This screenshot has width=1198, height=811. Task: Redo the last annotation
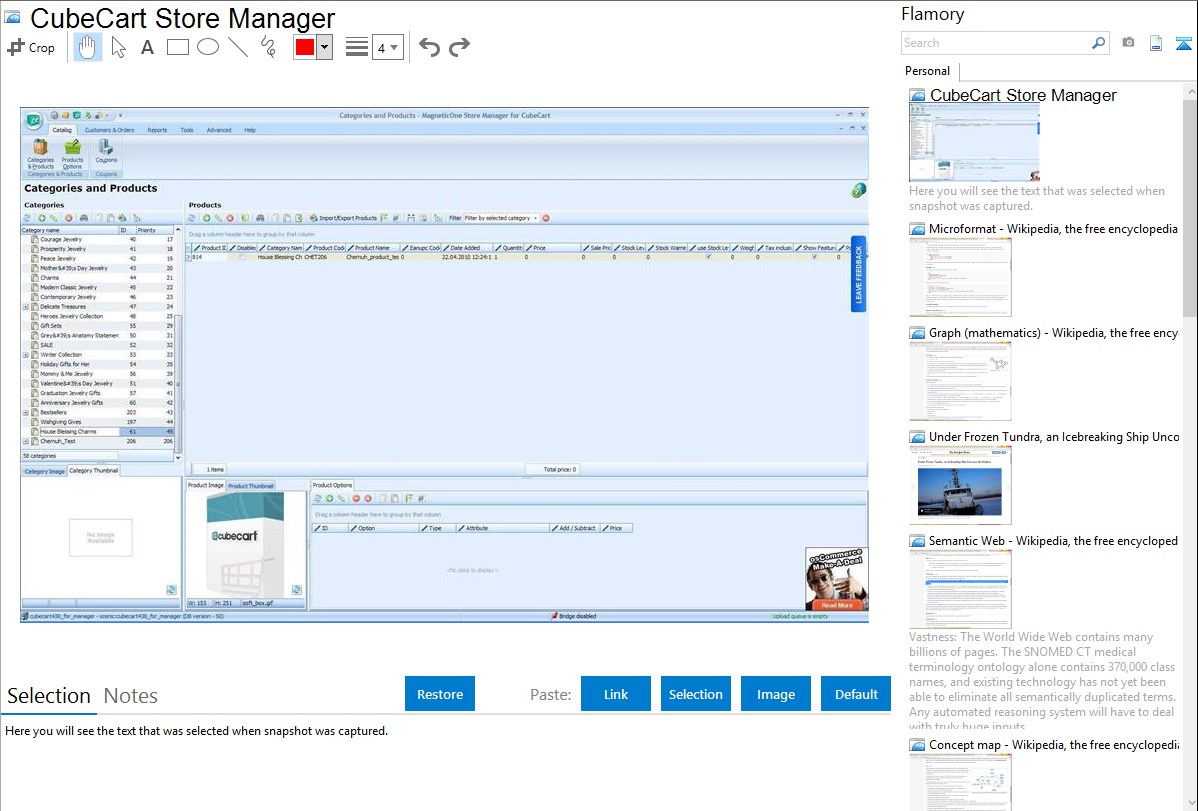[459, 47]
